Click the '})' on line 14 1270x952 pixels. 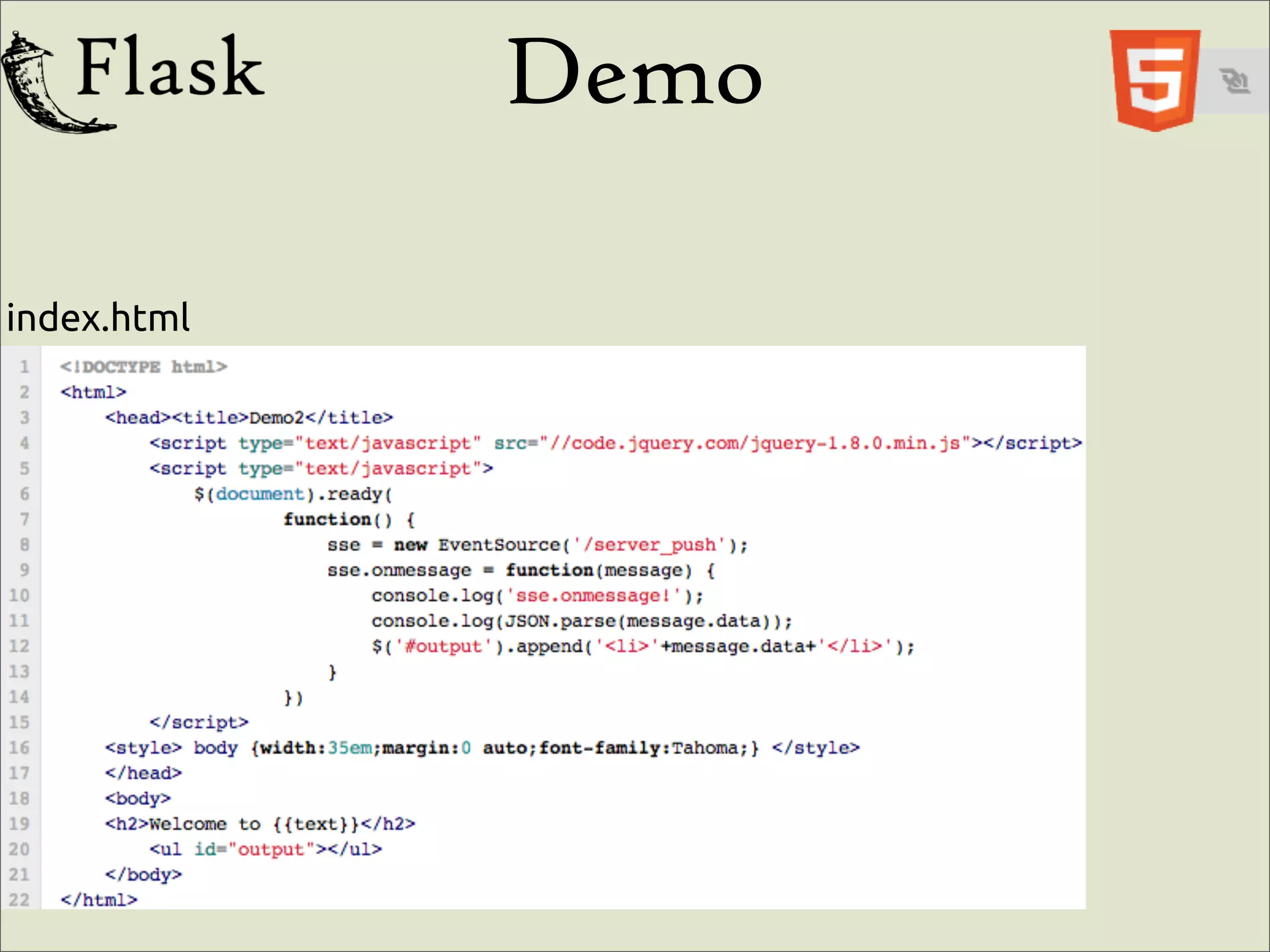(x=293, y=697)
